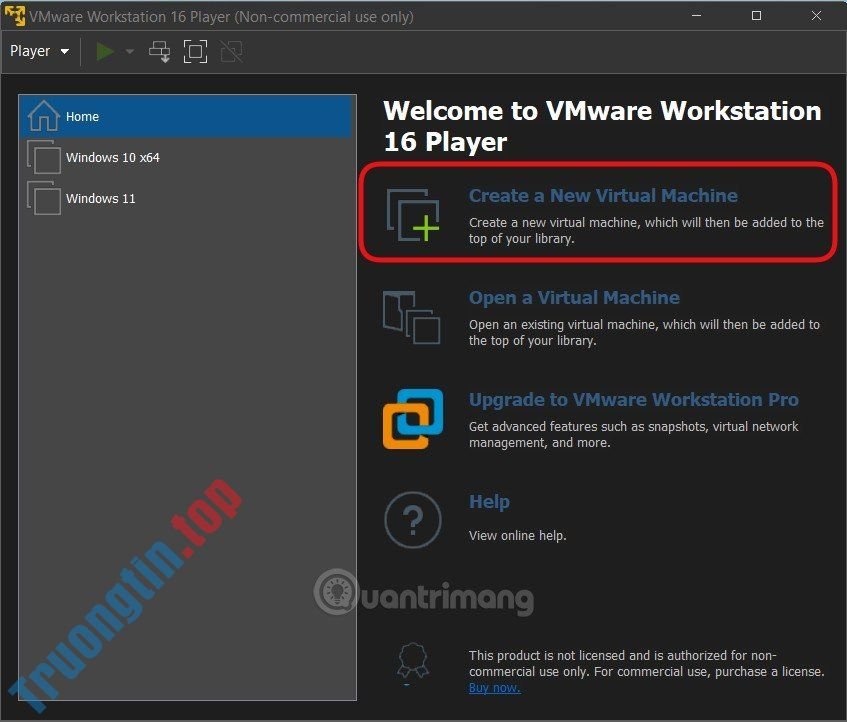This screenshot has height=722, width=847.
Task: Click the orange Workstation Pro upgrade icon
Action: pyautogui.click(x=412, y=420)
